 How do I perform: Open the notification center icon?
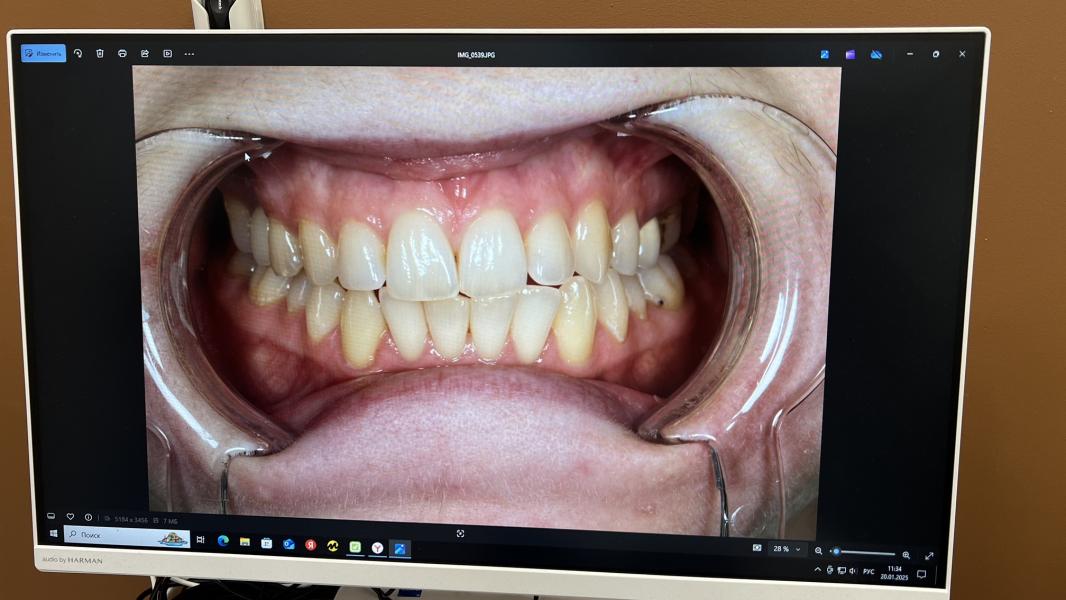(921, 574)
